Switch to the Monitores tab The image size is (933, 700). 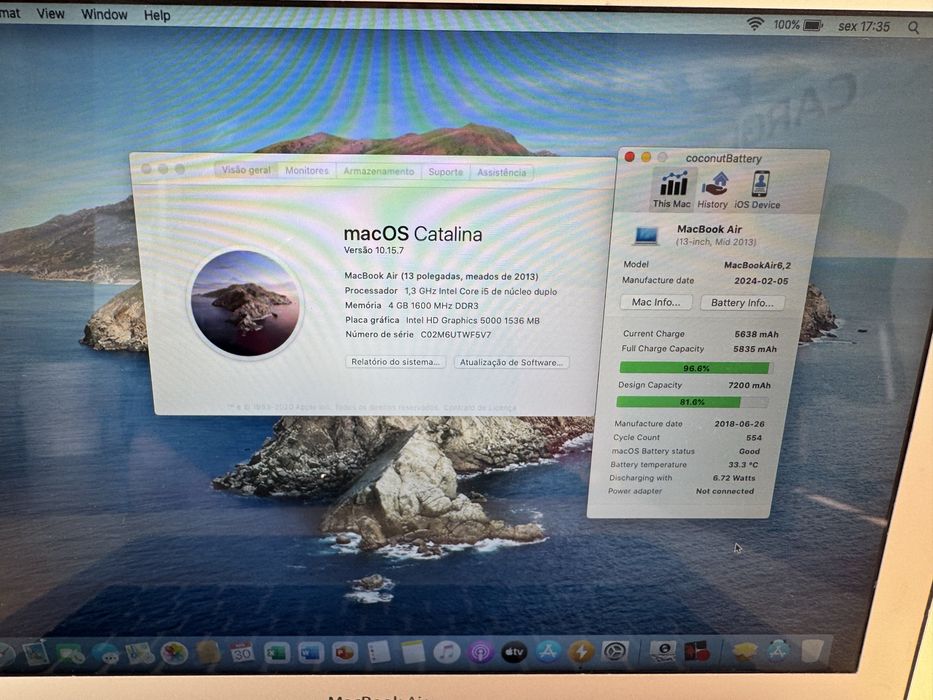[307, 170]
